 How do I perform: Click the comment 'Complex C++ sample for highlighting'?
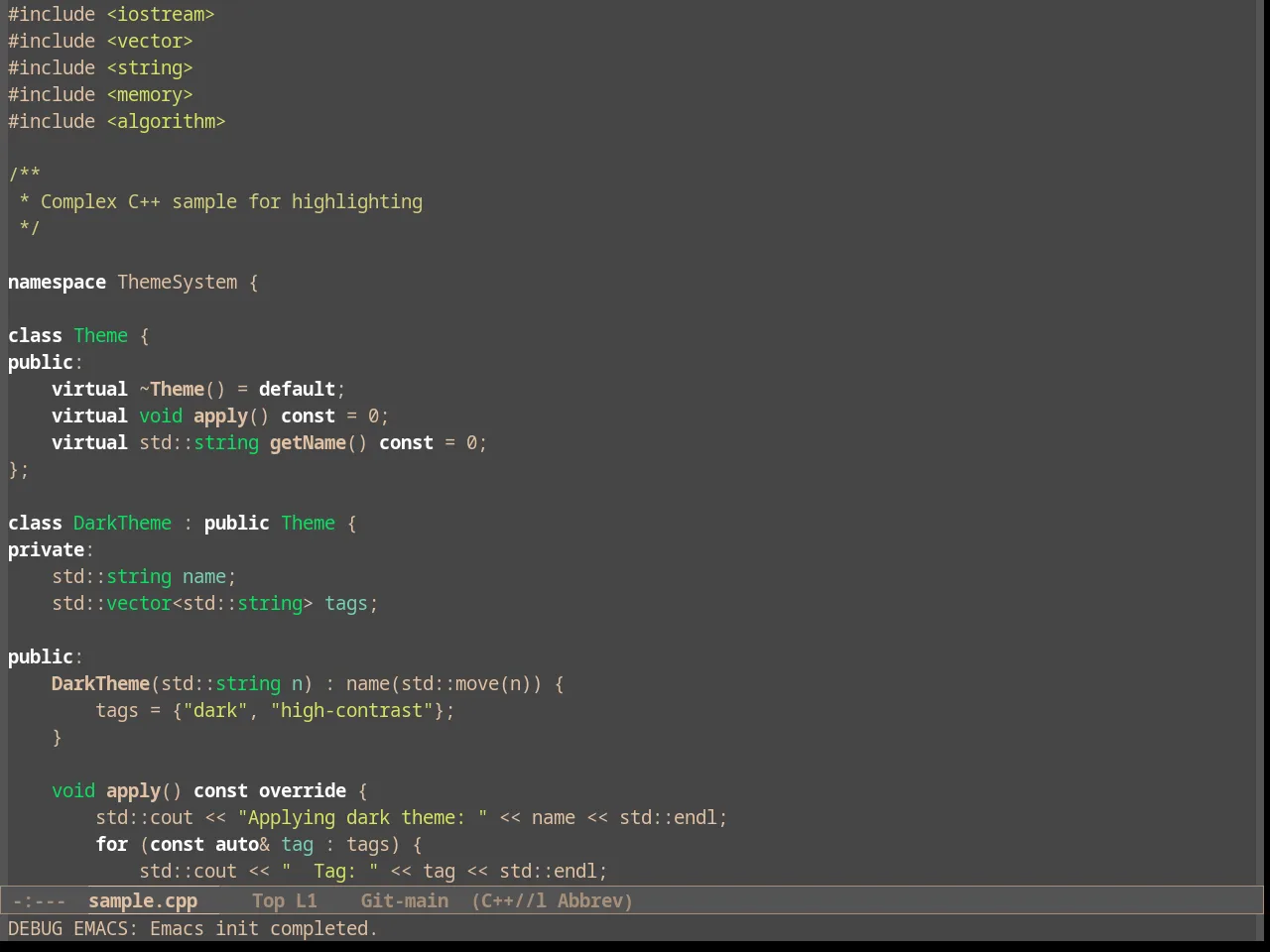point(231,201)
